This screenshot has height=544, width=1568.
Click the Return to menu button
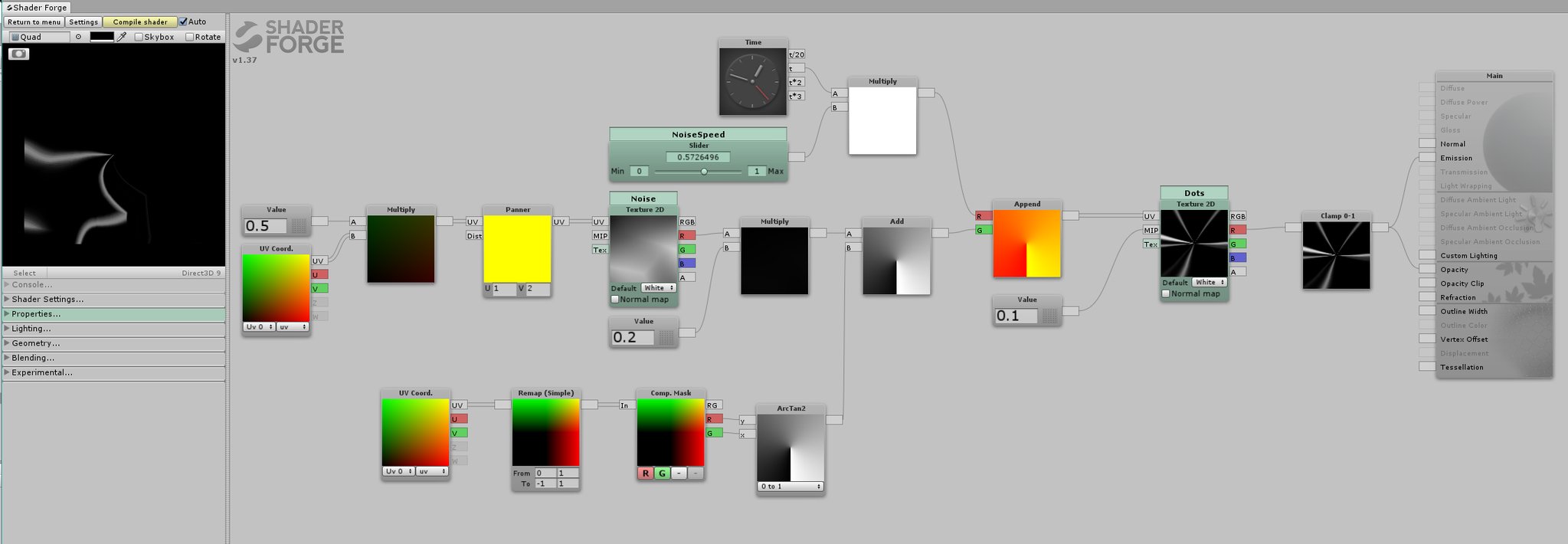34,21
